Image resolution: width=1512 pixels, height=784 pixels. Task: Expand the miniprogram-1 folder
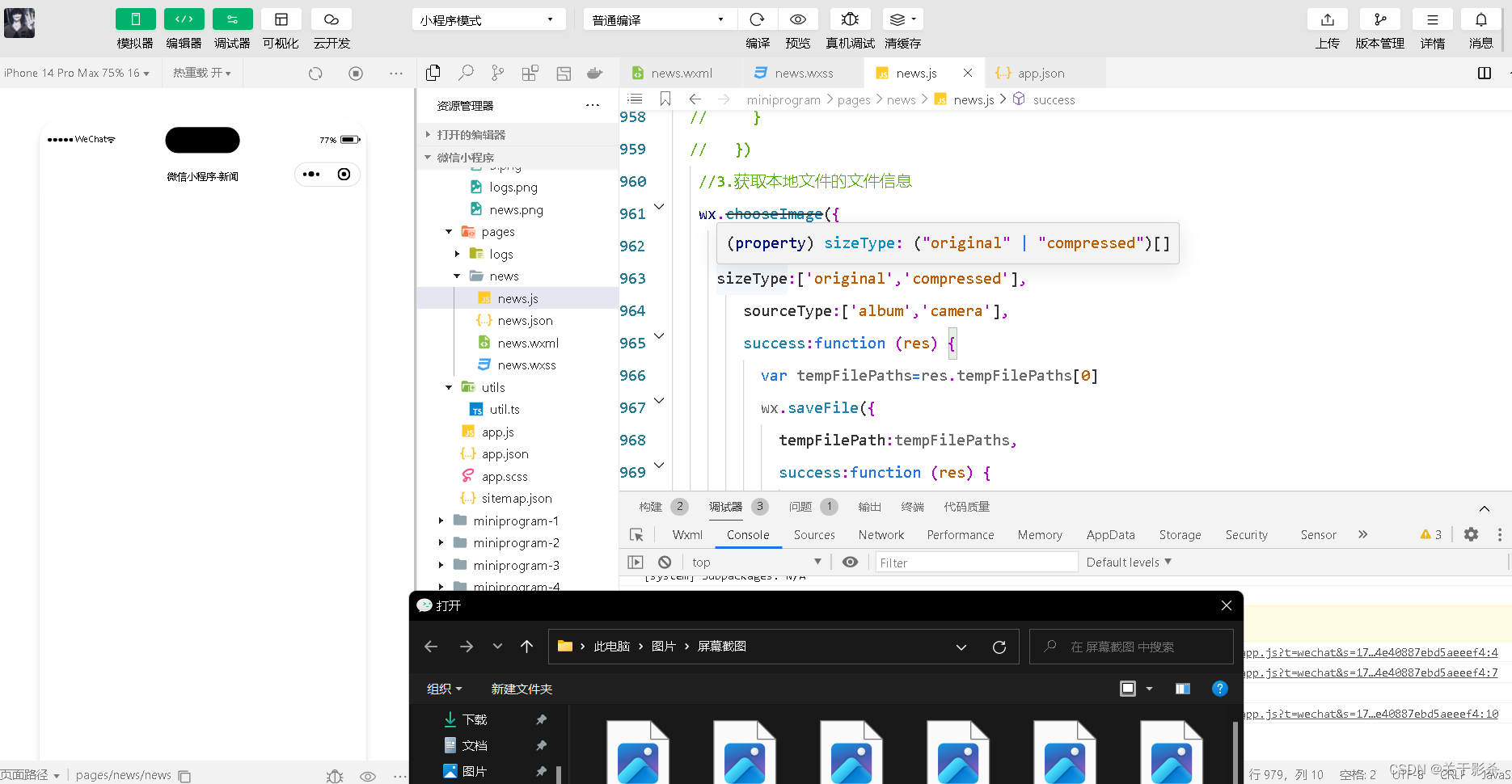pos(441,521)
